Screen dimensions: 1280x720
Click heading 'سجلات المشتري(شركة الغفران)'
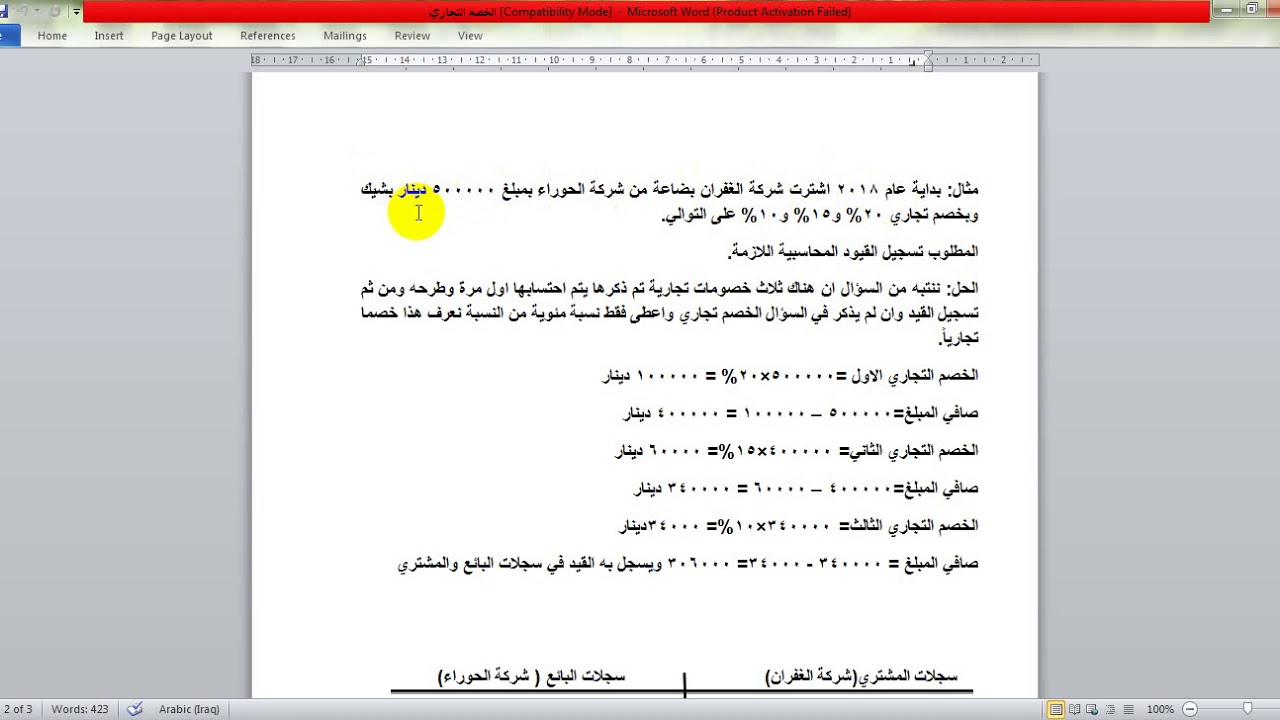862,677
